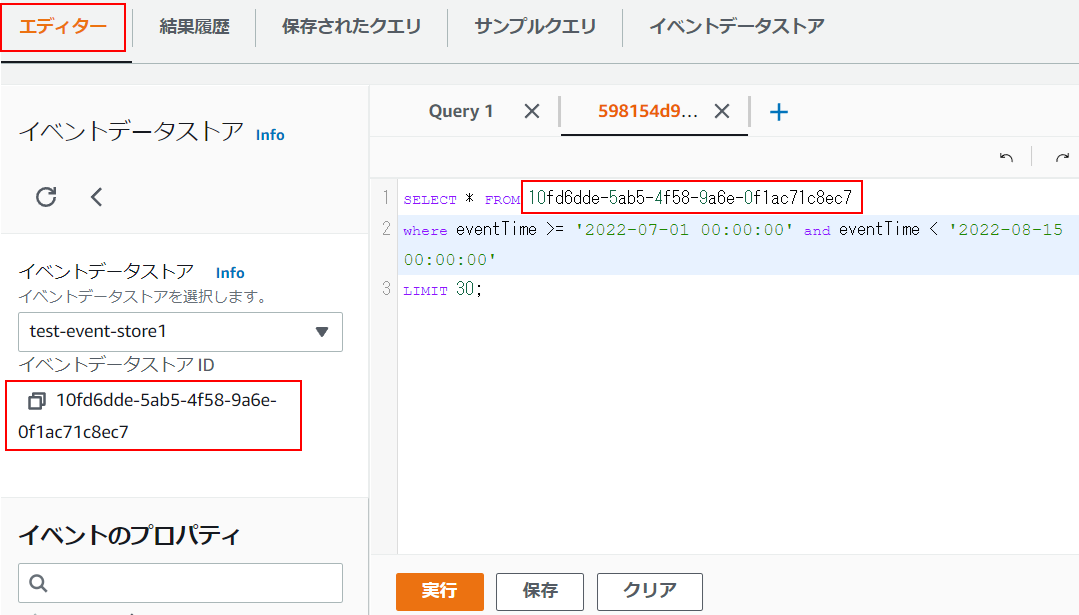Copy the event data store ID
Screen dimensions: 1079x615
coord(37,401)
